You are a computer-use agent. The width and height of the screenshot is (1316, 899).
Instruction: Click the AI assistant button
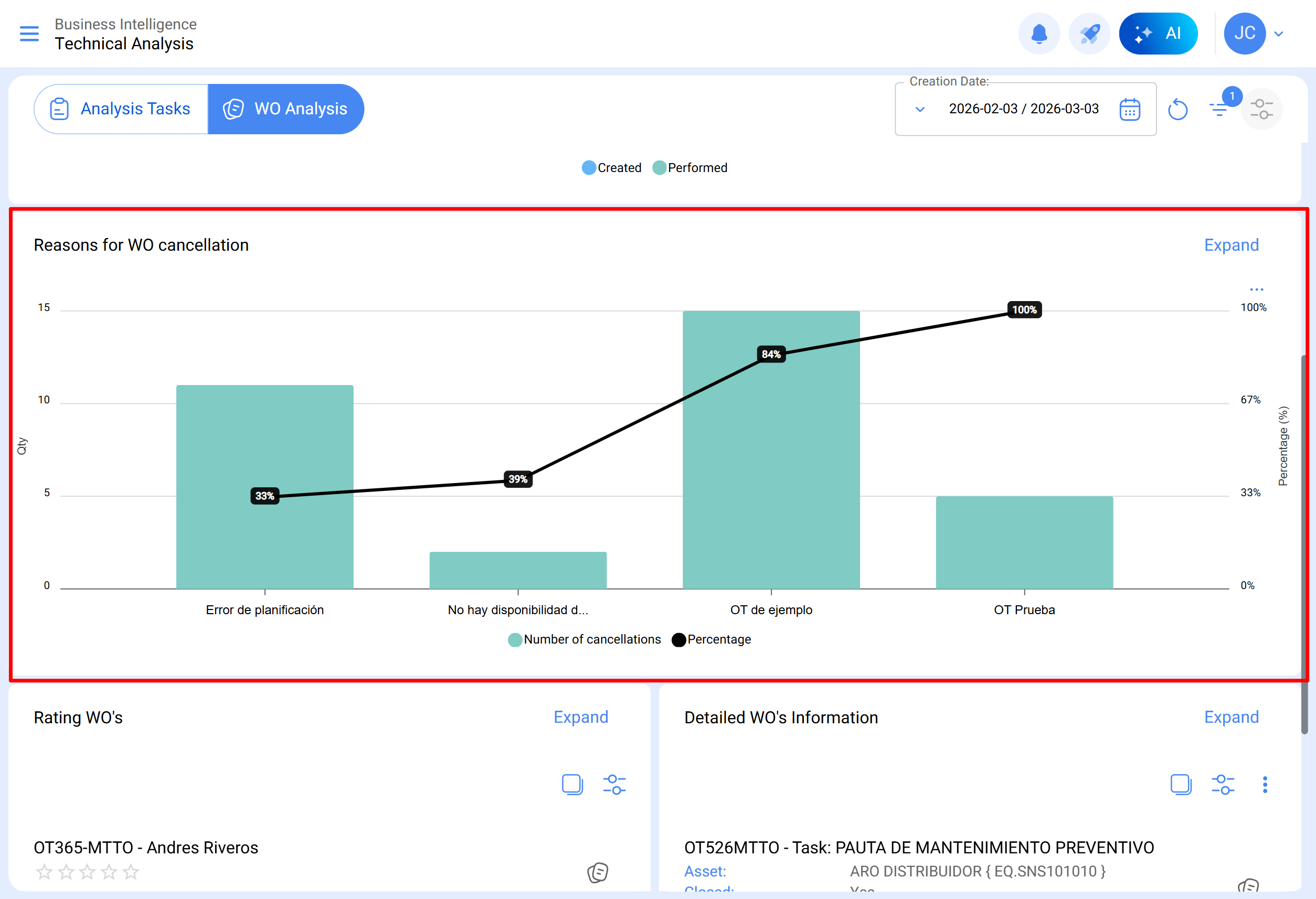tap(1158, 34)
